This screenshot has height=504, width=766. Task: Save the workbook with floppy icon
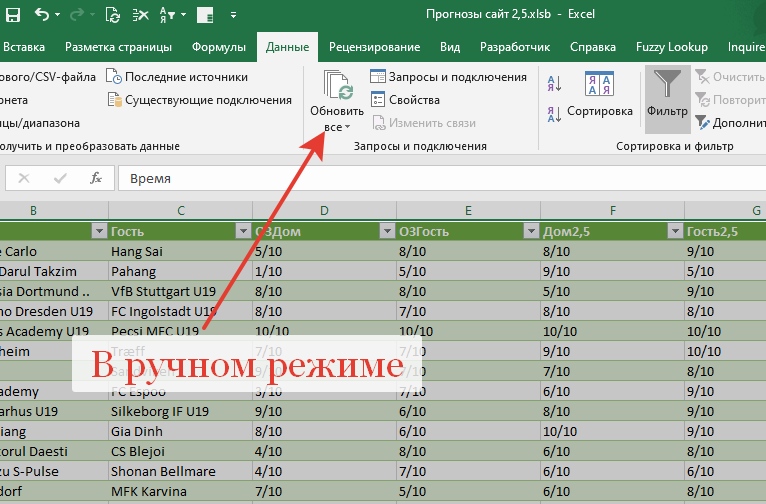12,15
